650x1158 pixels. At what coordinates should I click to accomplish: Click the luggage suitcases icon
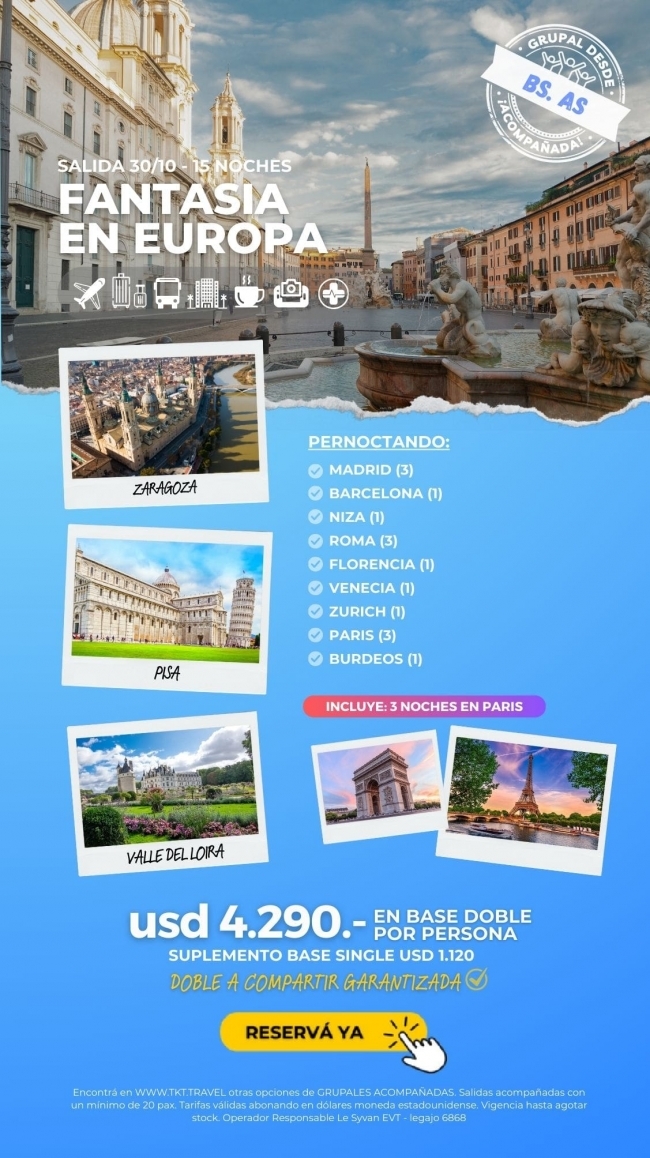[x=128, y=292]
